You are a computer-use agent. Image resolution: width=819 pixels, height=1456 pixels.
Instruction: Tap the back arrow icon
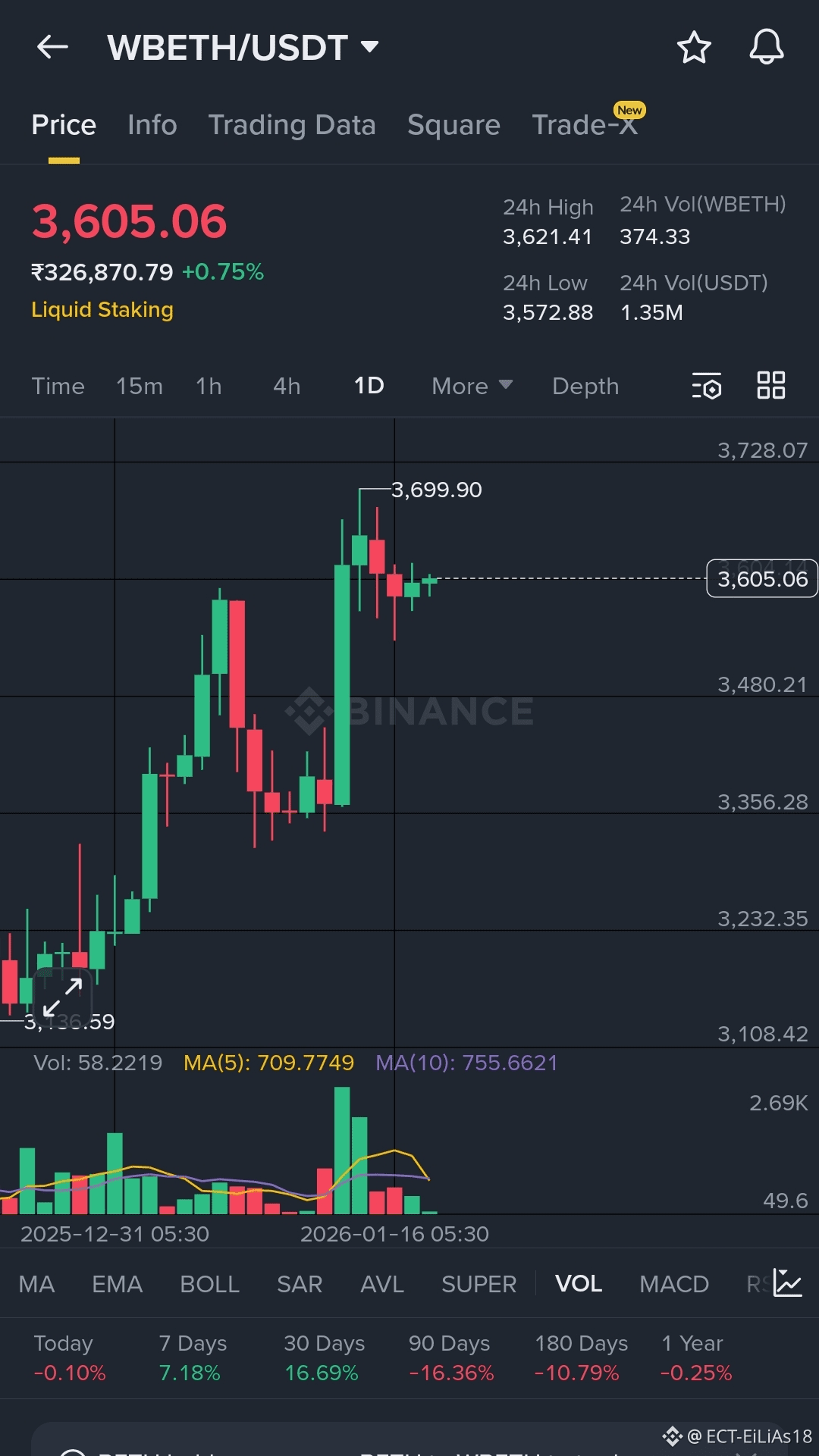coord(52,47)
